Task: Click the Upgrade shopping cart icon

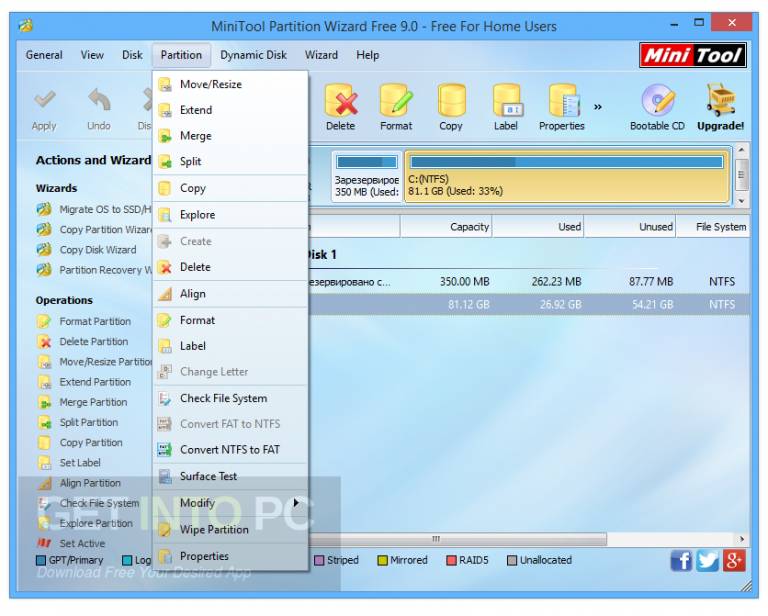Action: click(x=720, y=100)
